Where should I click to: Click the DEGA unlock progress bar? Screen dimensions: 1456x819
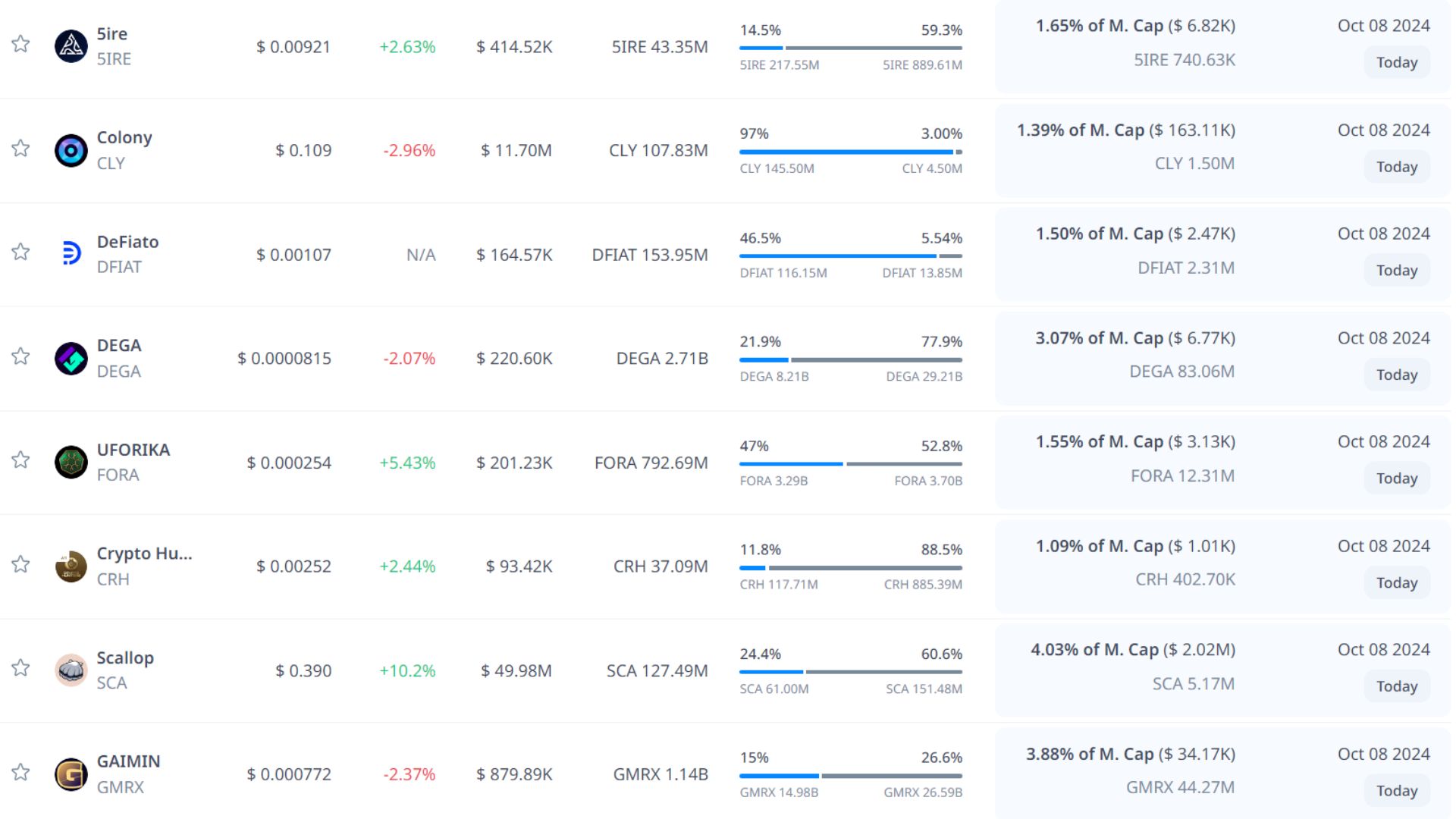coord(850,359)
